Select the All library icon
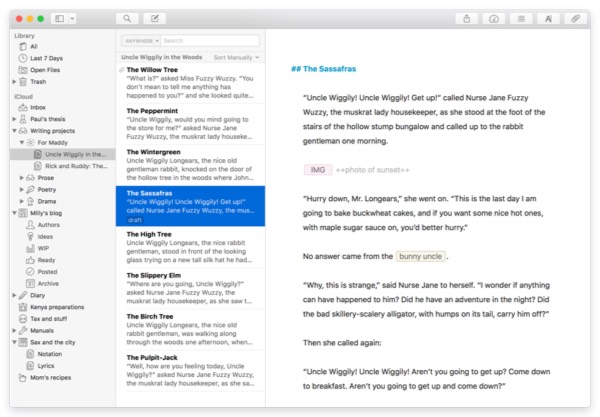 point(23,46)
